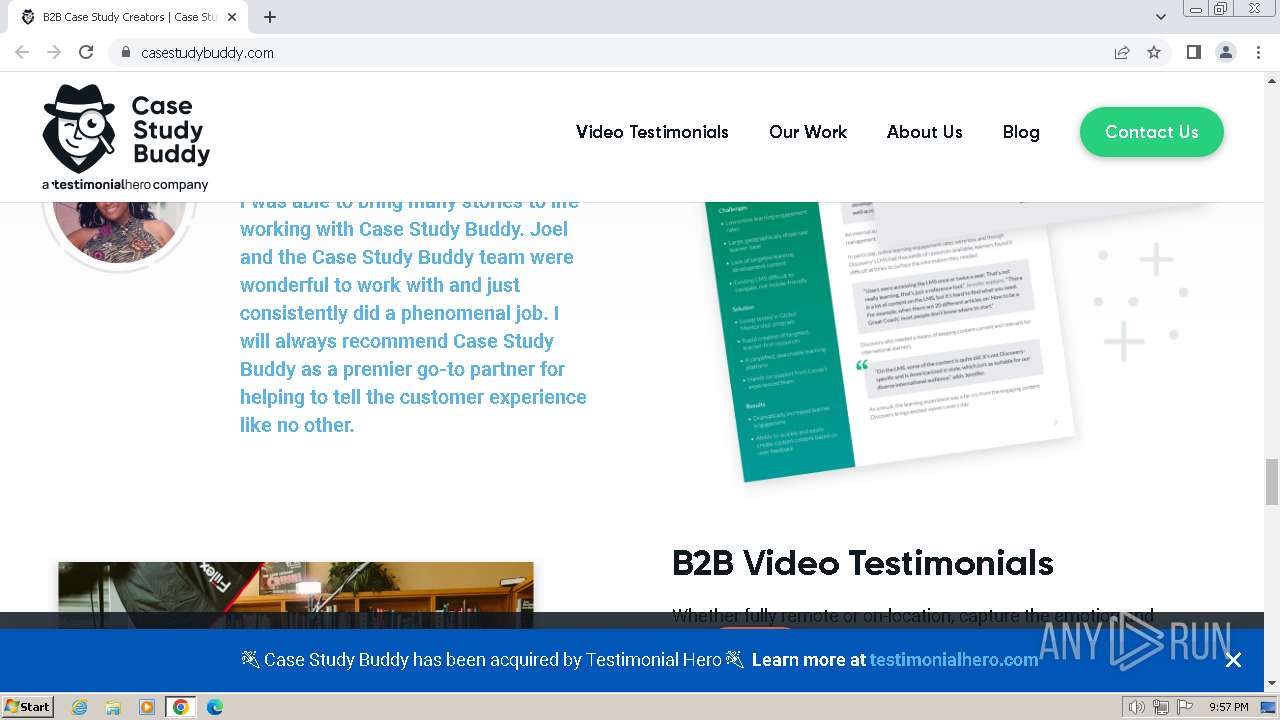Open media player taskbar icon
This screenshot has height=720, width=1280.
tap(147, 707)
